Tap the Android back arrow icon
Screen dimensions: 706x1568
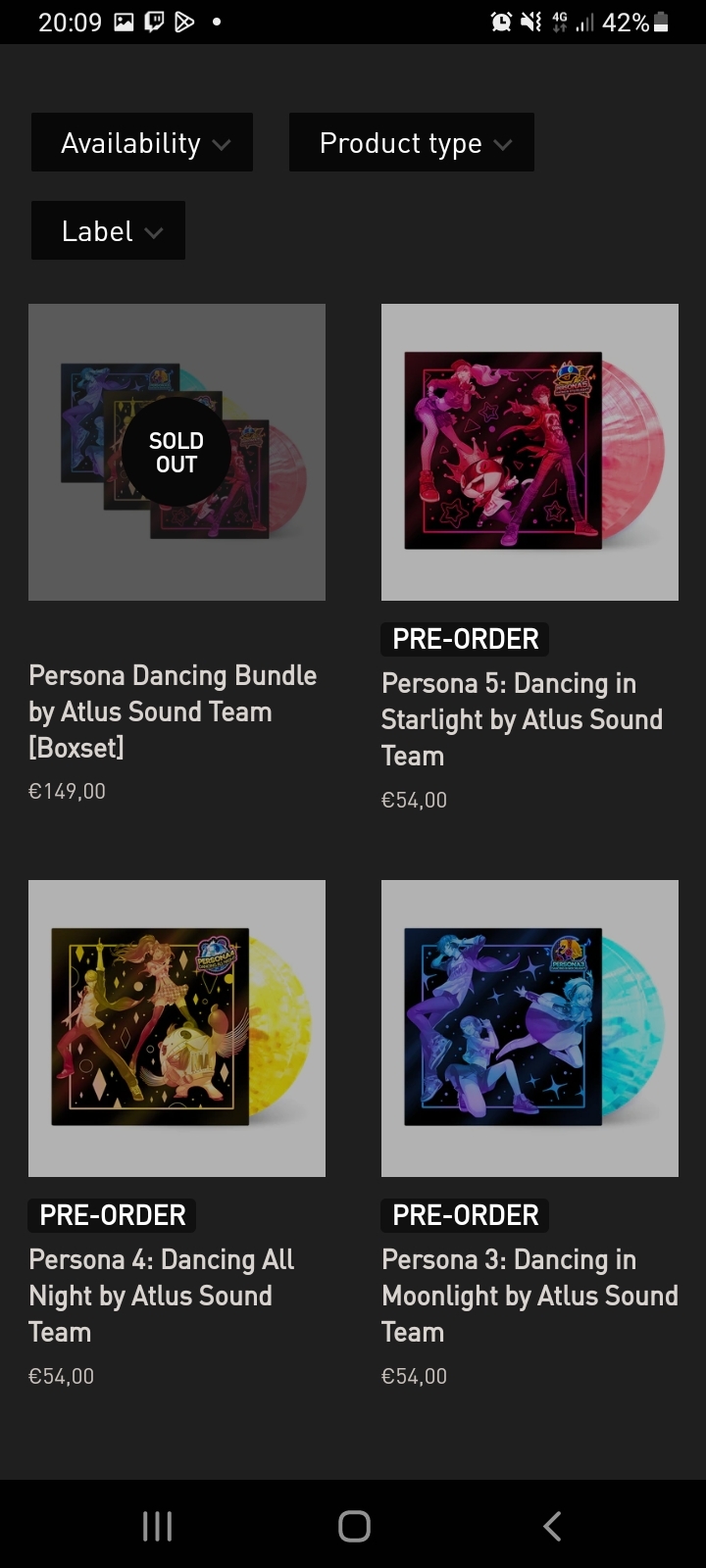click(x=552, y=1526)
